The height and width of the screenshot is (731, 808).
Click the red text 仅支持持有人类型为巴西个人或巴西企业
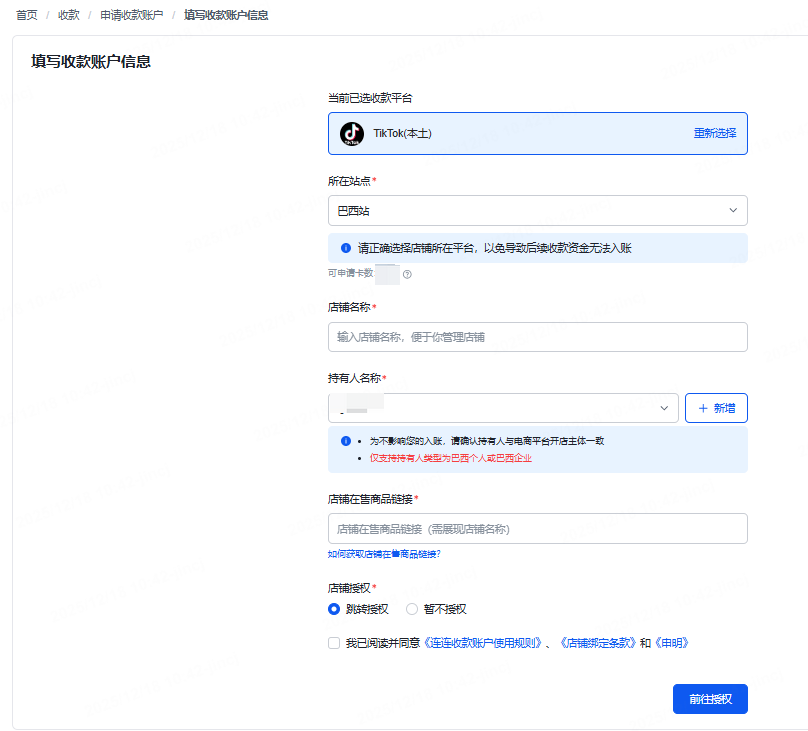tap(450, 458)
